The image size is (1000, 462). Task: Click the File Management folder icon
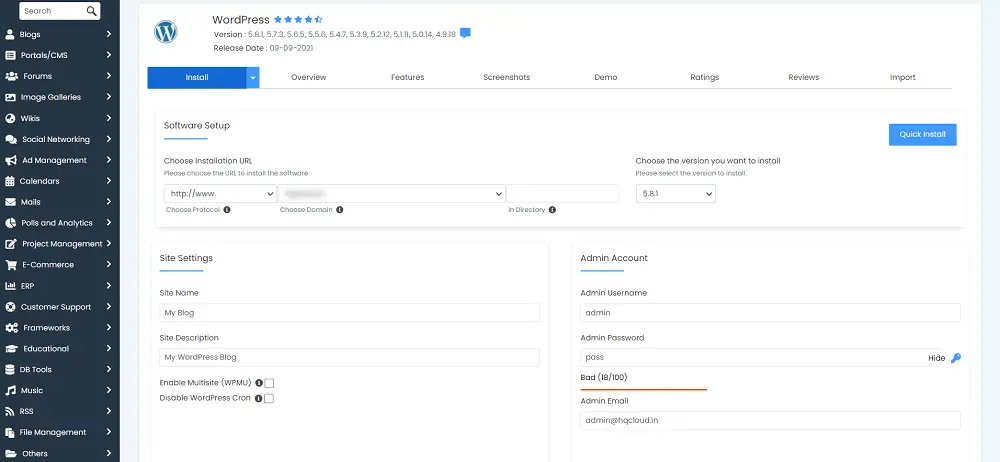coord(10,432)
